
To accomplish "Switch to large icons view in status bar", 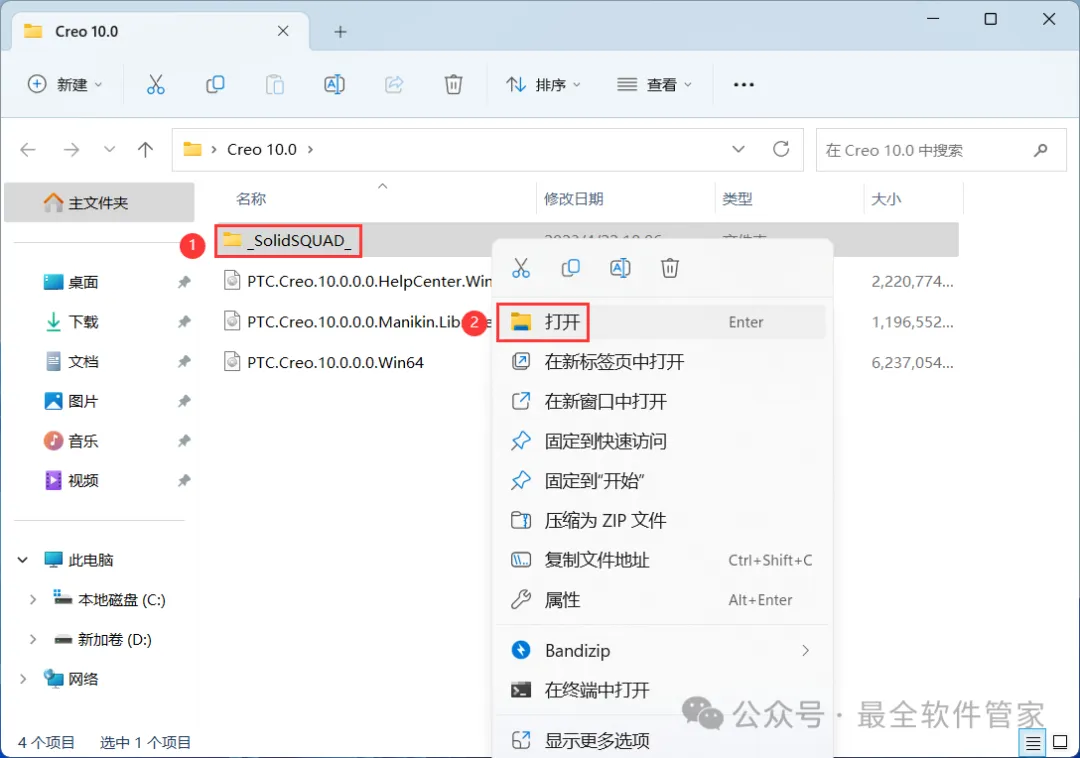I will [x=1060, y=743].
